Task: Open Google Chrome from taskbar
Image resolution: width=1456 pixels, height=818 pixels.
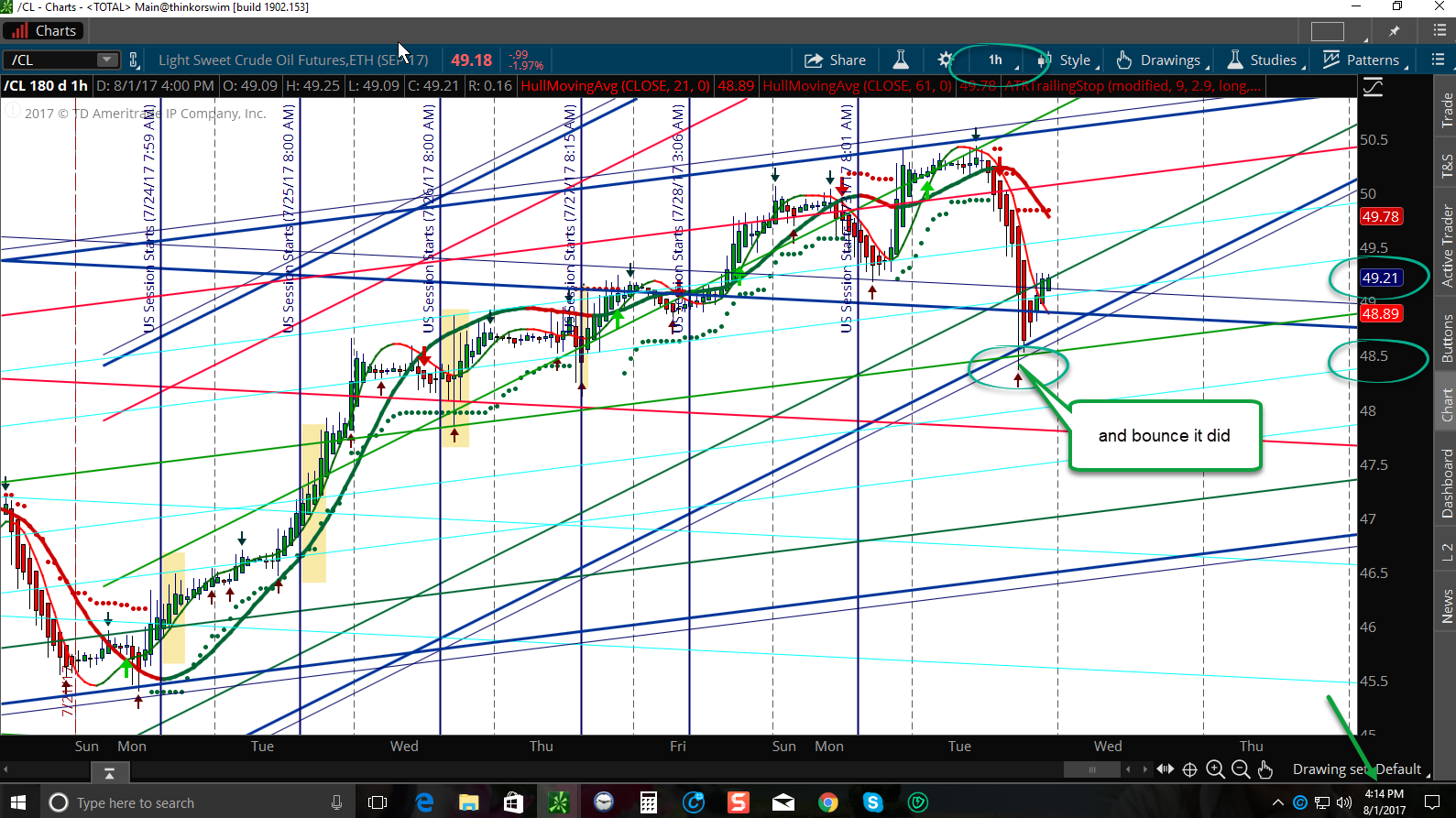Action: 828,802
